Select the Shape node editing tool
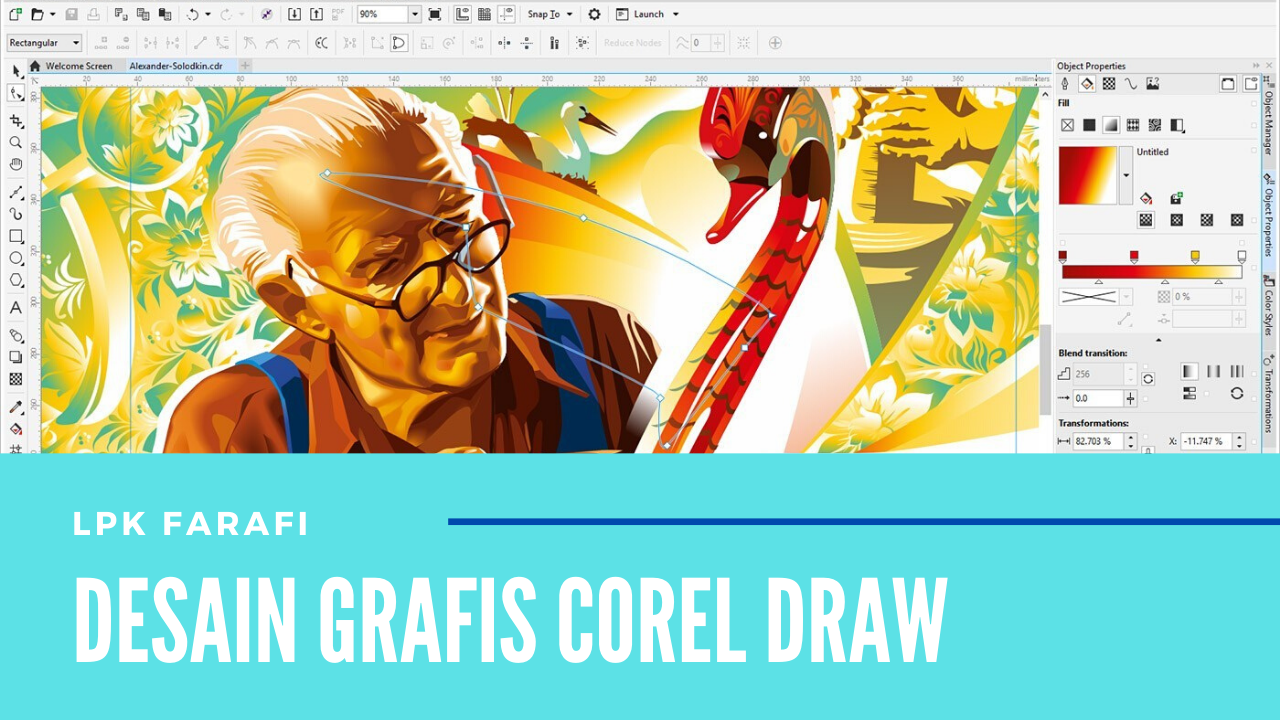The height and width of the screenshot is (720, 1280). [16, 93]
